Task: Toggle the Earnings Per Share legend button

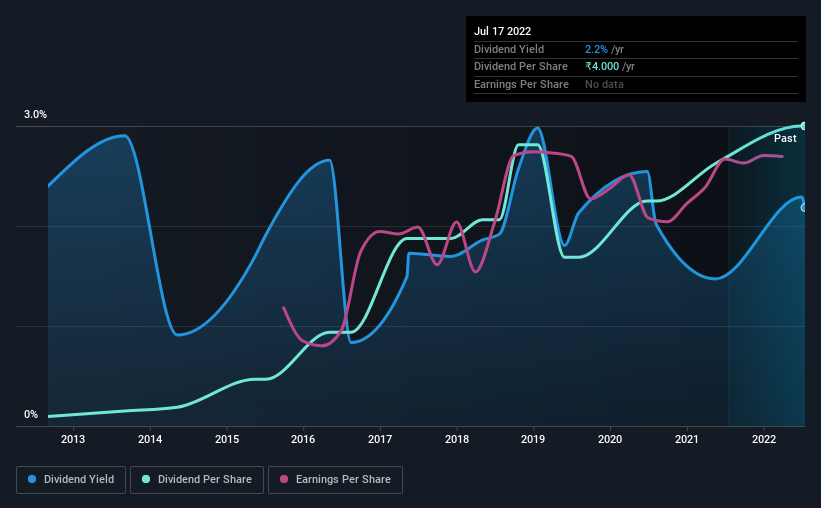Action: (x=335, y=479)
